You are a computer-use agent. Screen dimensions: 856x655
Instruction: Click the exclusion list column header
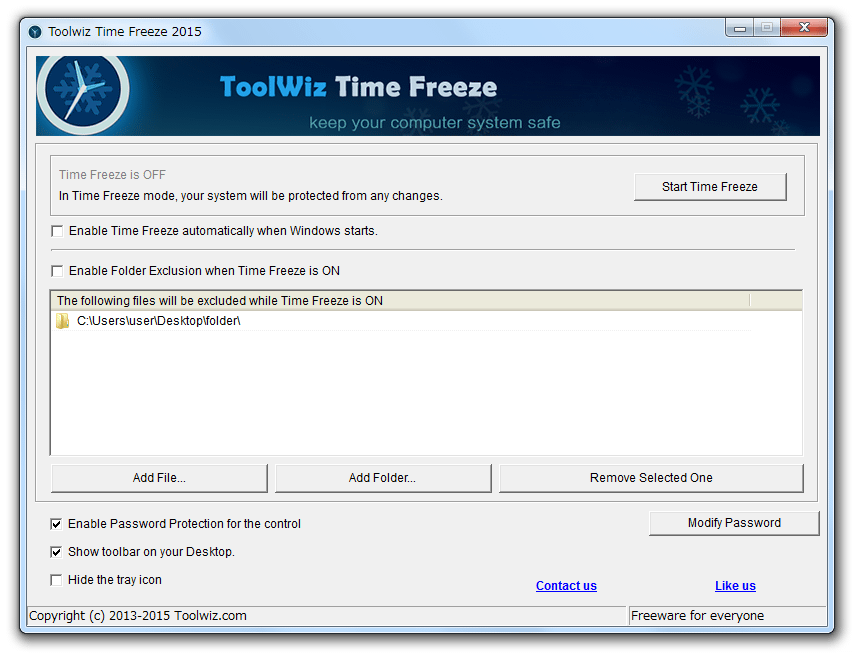401,301
